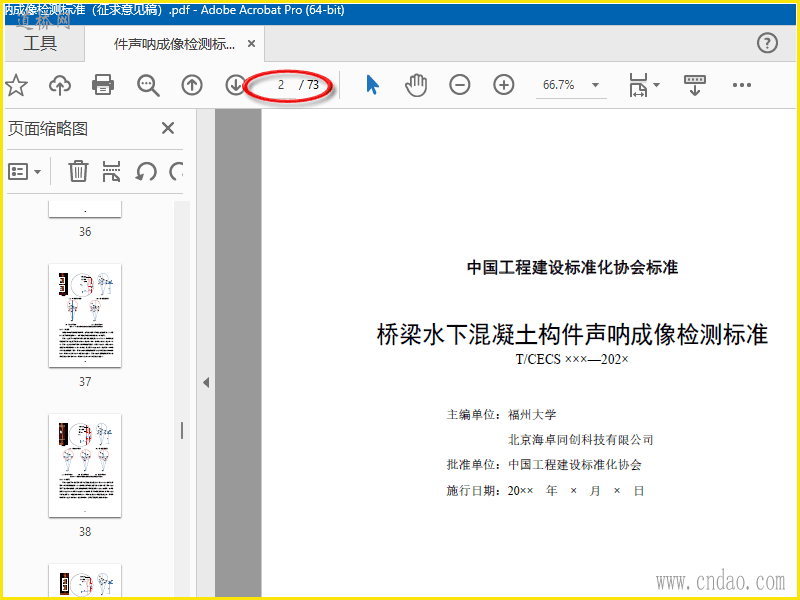Click the 页面缩略图 panel title
Viewport: 800px width, 600px height.
point(48,129)
